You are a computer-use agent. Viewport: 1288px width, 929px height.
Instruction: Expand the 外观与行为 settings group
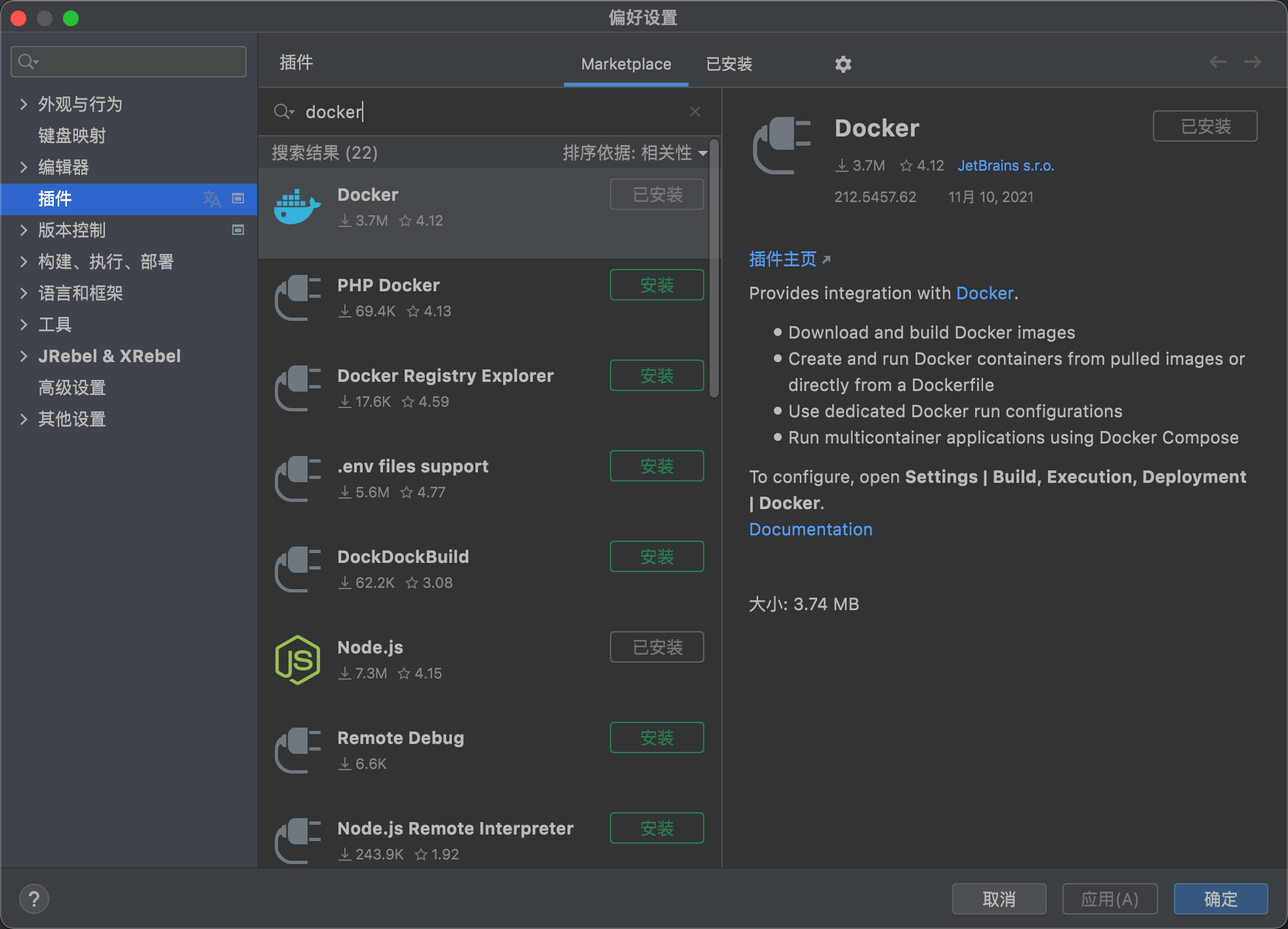(x=24, y=104)
